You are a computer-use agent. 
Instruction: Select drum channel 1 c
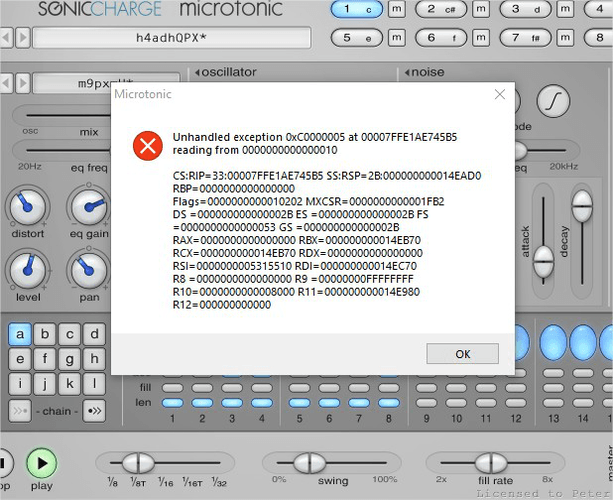tap(357, 9)
